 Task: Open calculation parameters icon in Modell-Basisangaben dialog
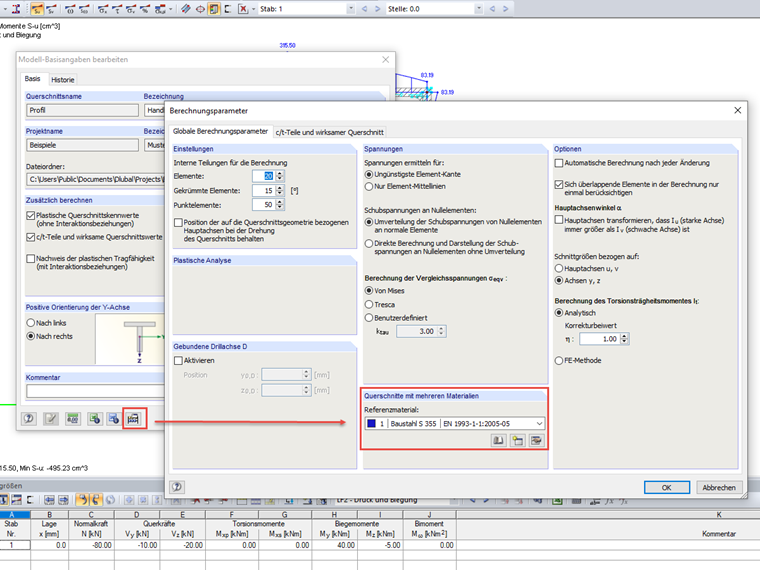coord(133,418)
